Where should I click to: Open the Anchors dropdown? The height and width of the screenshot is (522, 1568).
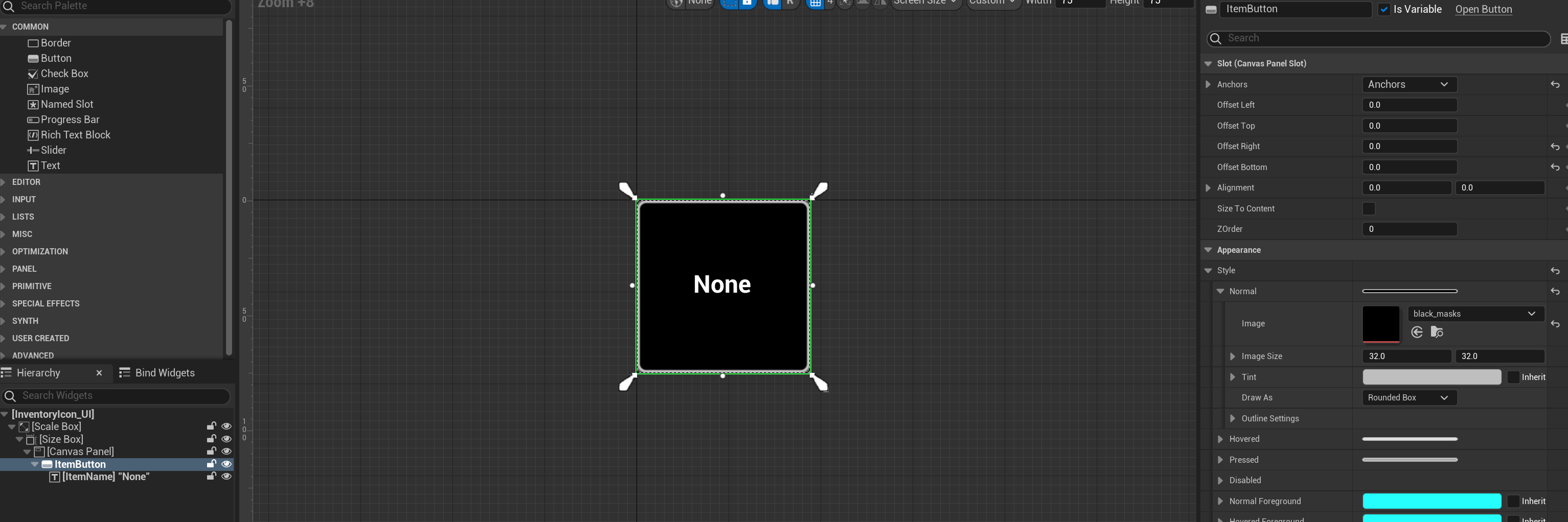[1408, 85]
